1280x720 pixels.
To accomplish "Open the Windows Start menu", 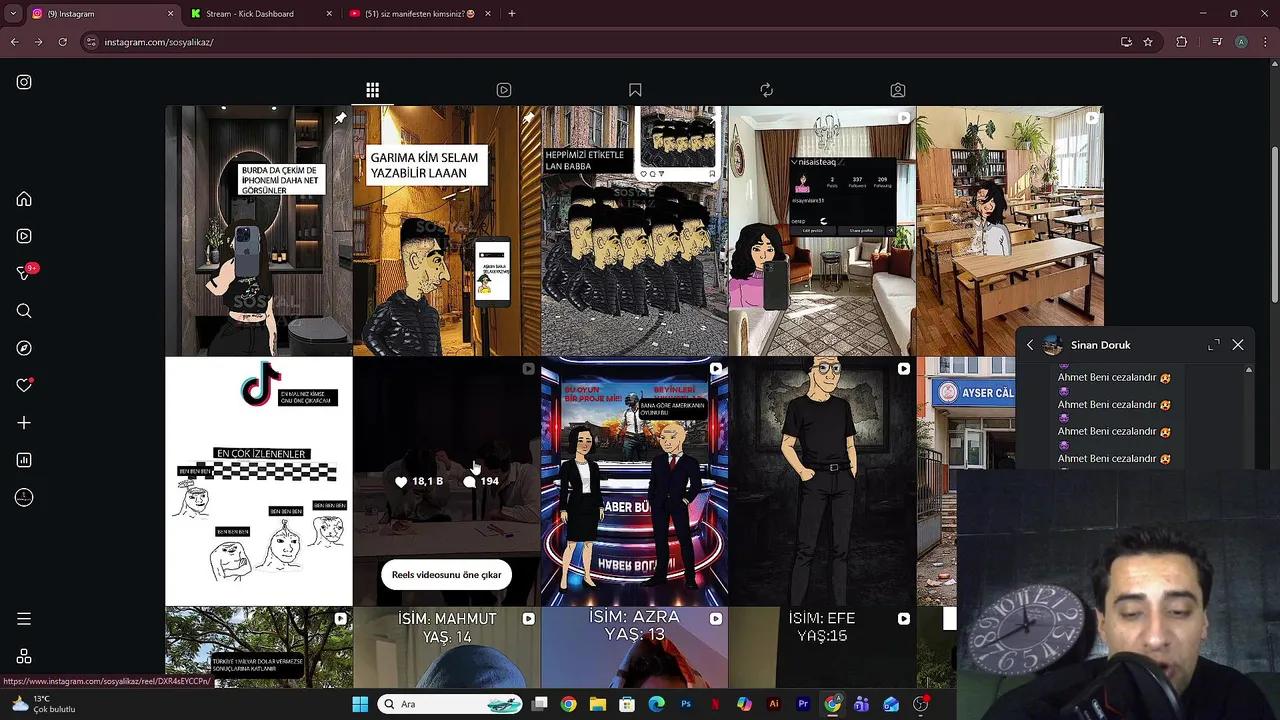I will click(360, 704).
